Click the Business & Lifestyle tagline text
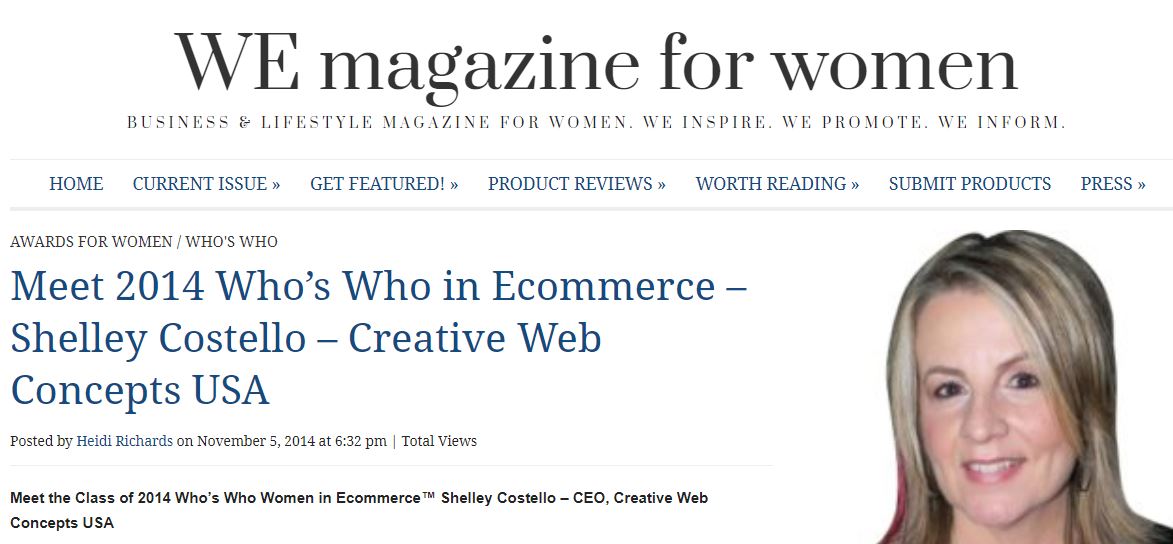 pos(596,123)
